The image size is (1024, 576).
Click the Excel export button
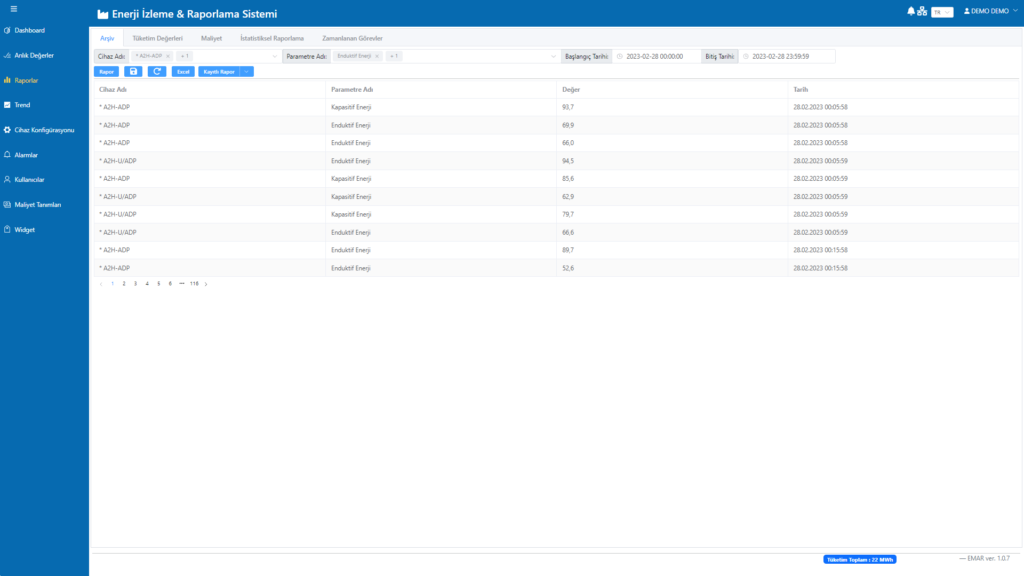[183, 71]
